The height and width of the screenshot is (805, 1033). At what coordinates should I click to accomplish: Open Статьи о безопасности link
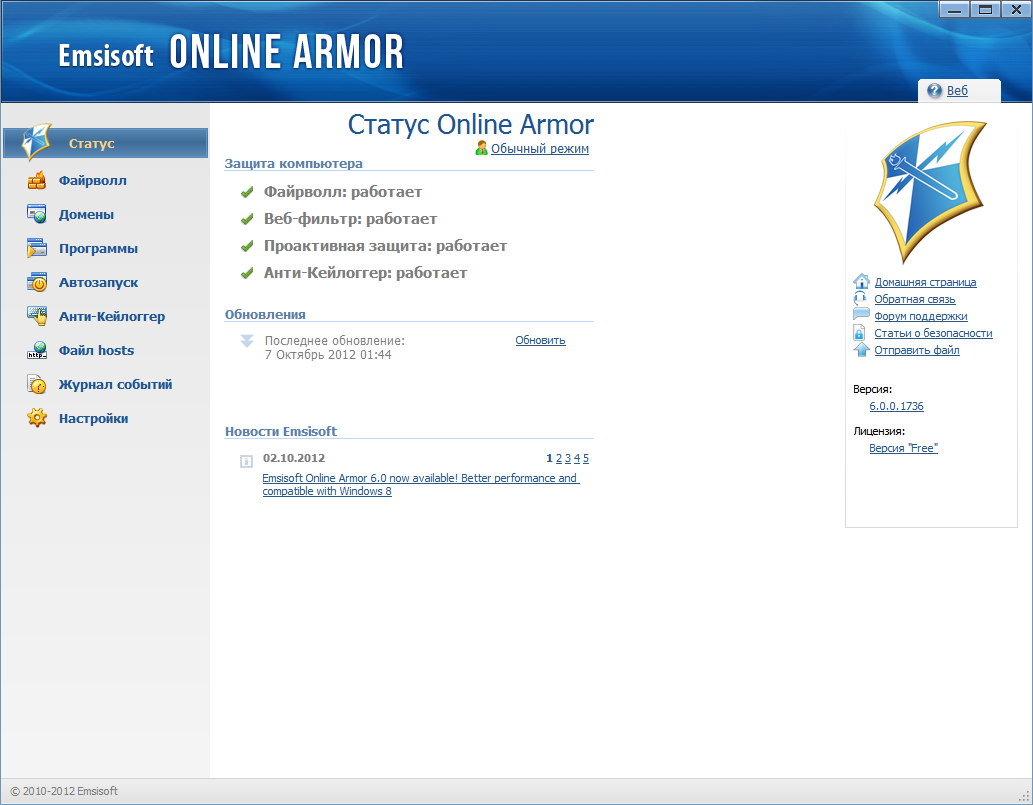tap(933, 333)
